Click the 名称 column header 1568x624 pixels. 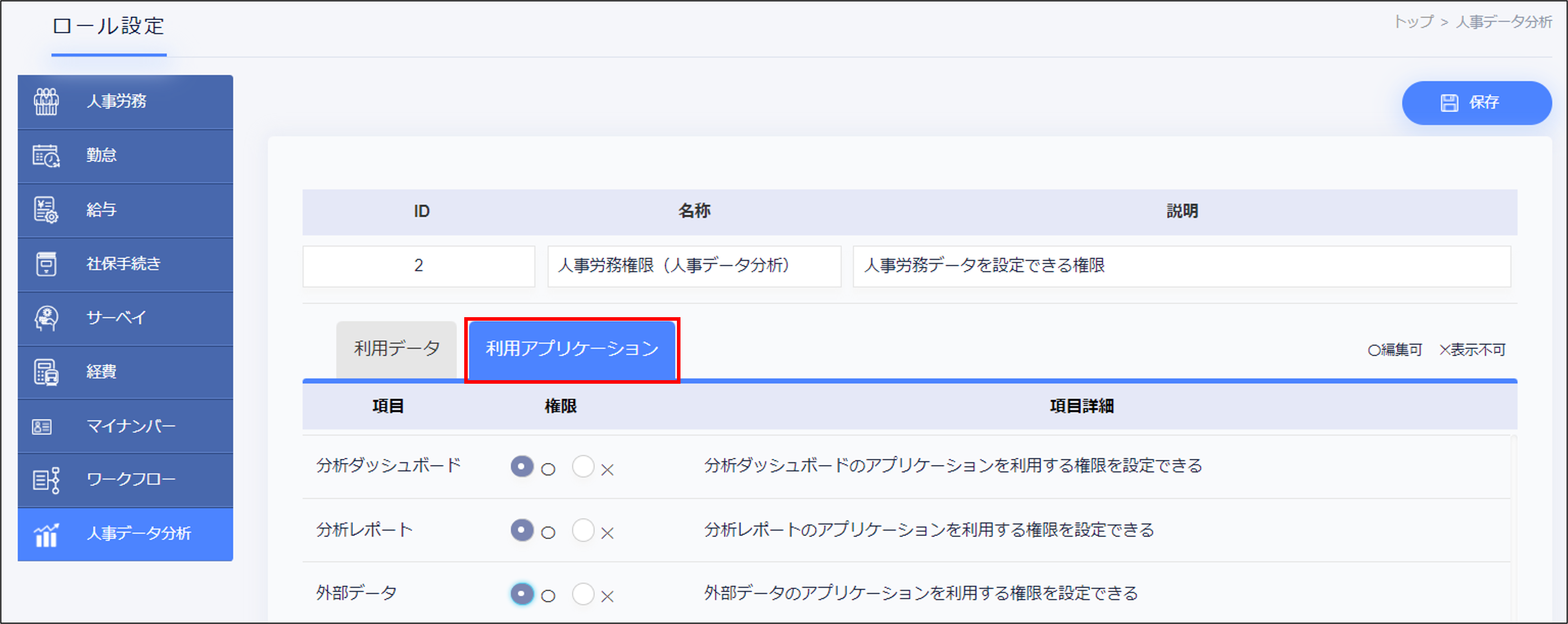point(694,211)
